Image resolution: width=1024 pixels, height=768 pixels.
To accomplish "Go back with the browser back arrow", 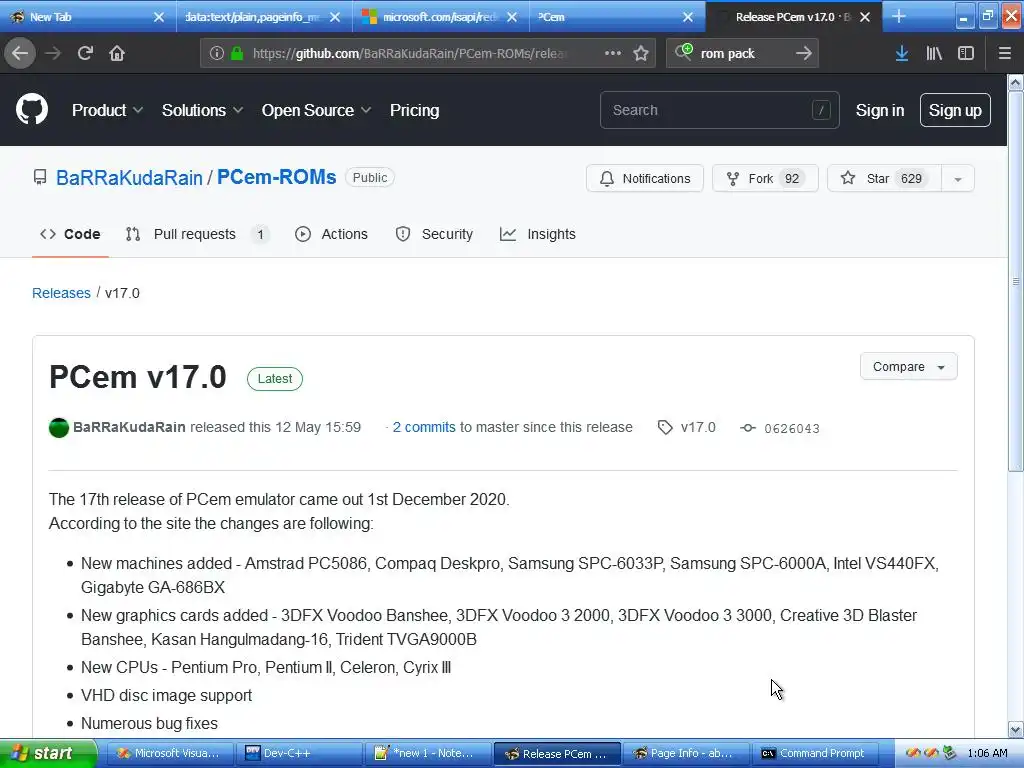I will (20, 53).
